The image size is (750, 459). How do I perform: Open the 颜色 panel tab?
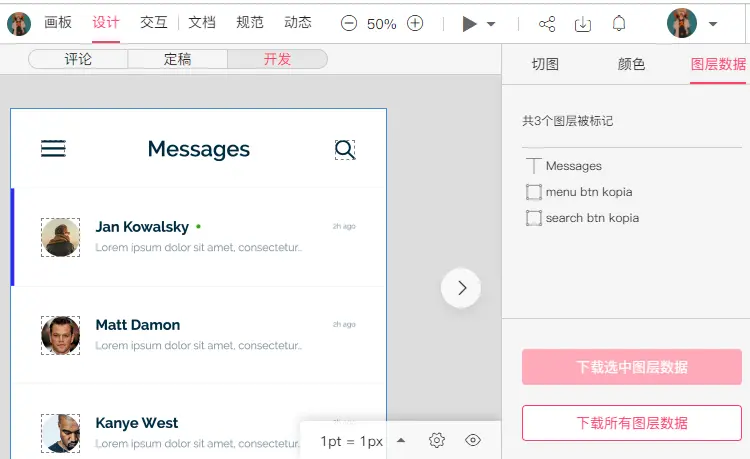631,64
